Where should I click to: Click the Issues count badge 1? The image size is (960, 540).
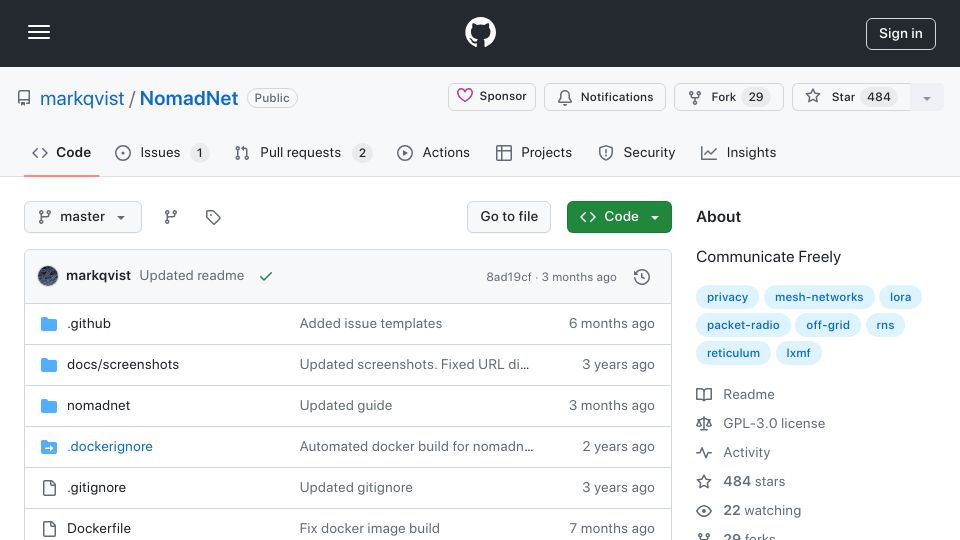pos(199,152)
